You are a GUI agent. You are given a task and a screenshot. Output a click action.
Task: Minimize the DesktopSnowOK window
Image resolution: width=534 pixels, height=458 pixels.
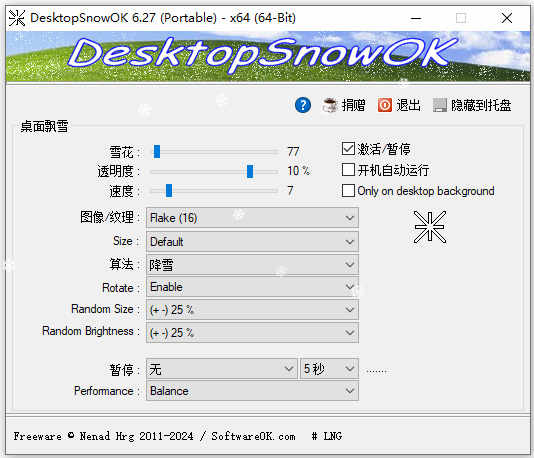[416, 18]
